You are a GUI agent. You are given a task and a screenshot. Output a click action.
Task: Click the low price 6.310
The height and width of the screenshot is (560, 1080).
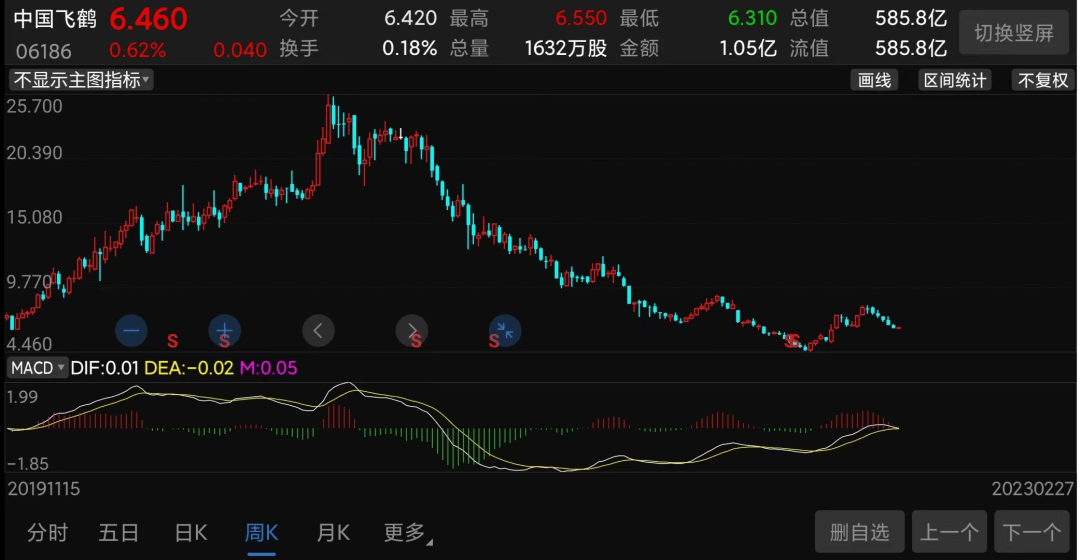752,18
